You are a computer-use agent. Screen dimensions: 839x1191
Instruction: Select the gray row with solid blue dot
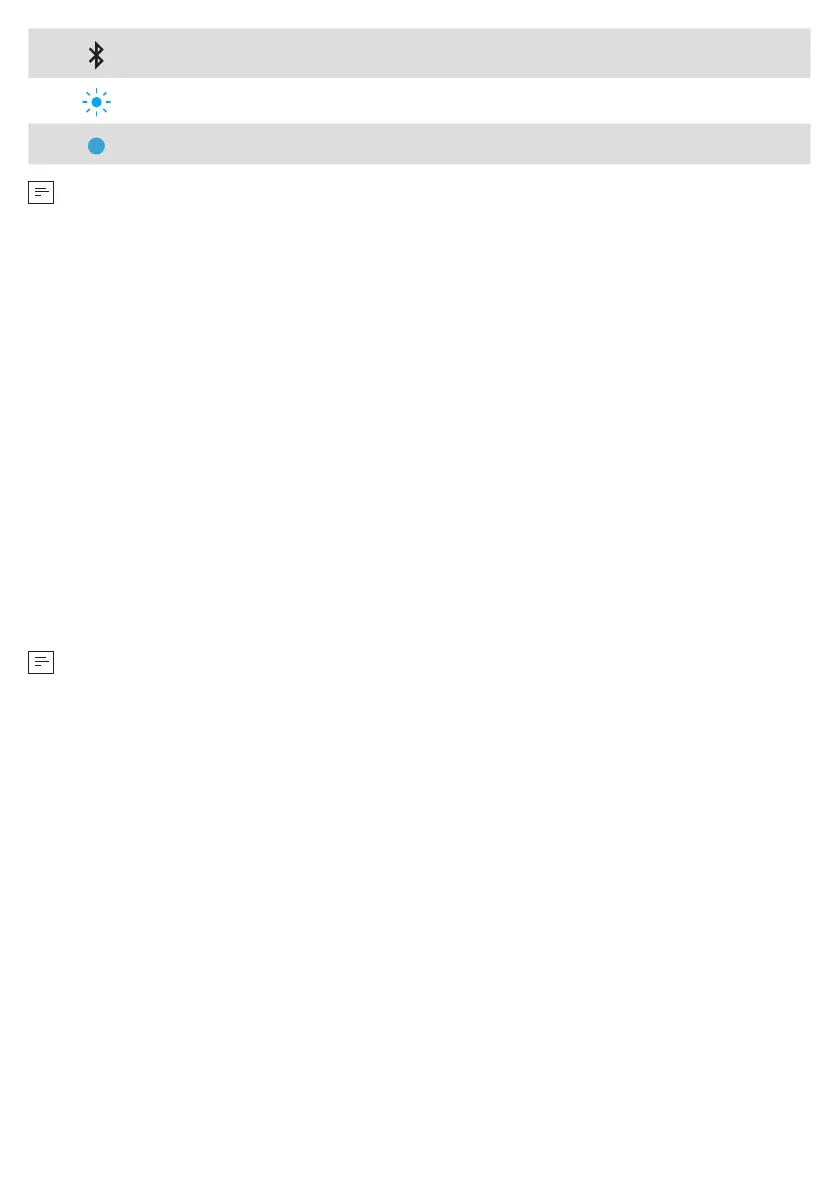[x=419, y=144]
